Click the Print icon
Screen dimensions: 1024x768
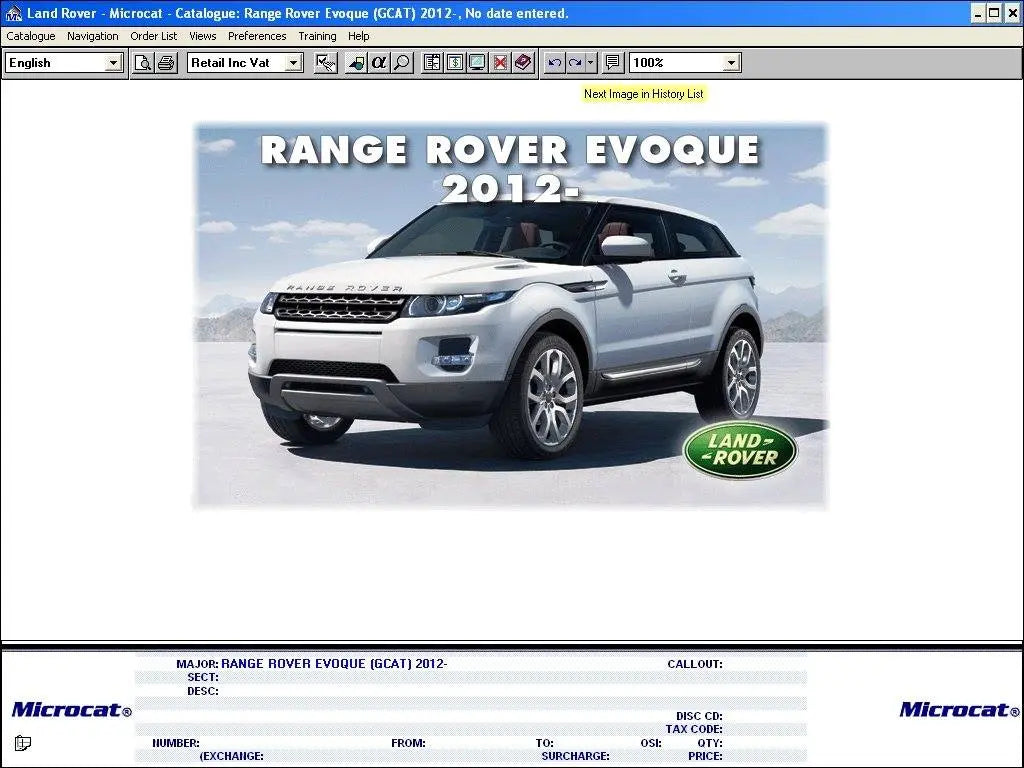point(166,62)
